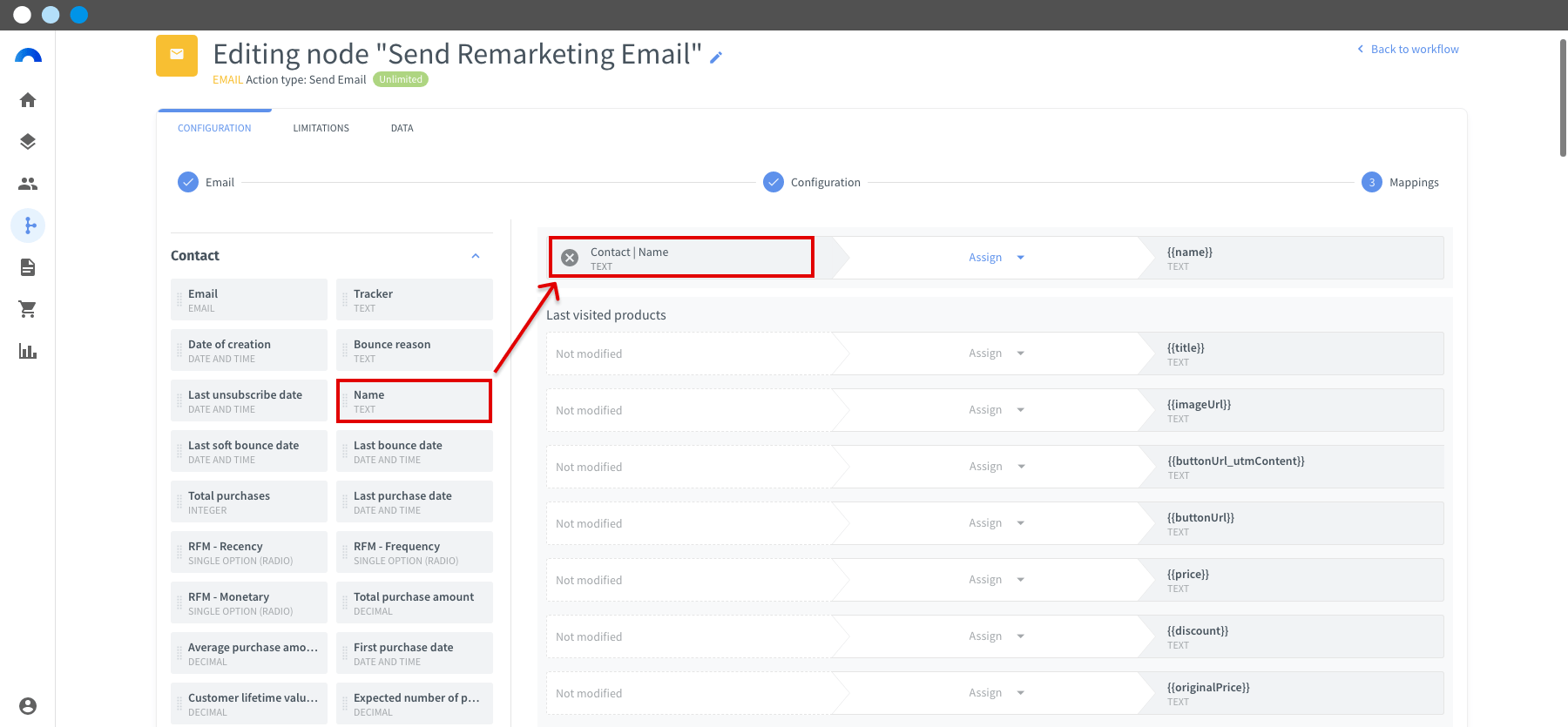The image size is (1568, 727).
Task: Remove the Contact | Name mapping
Action: point(570,258)
